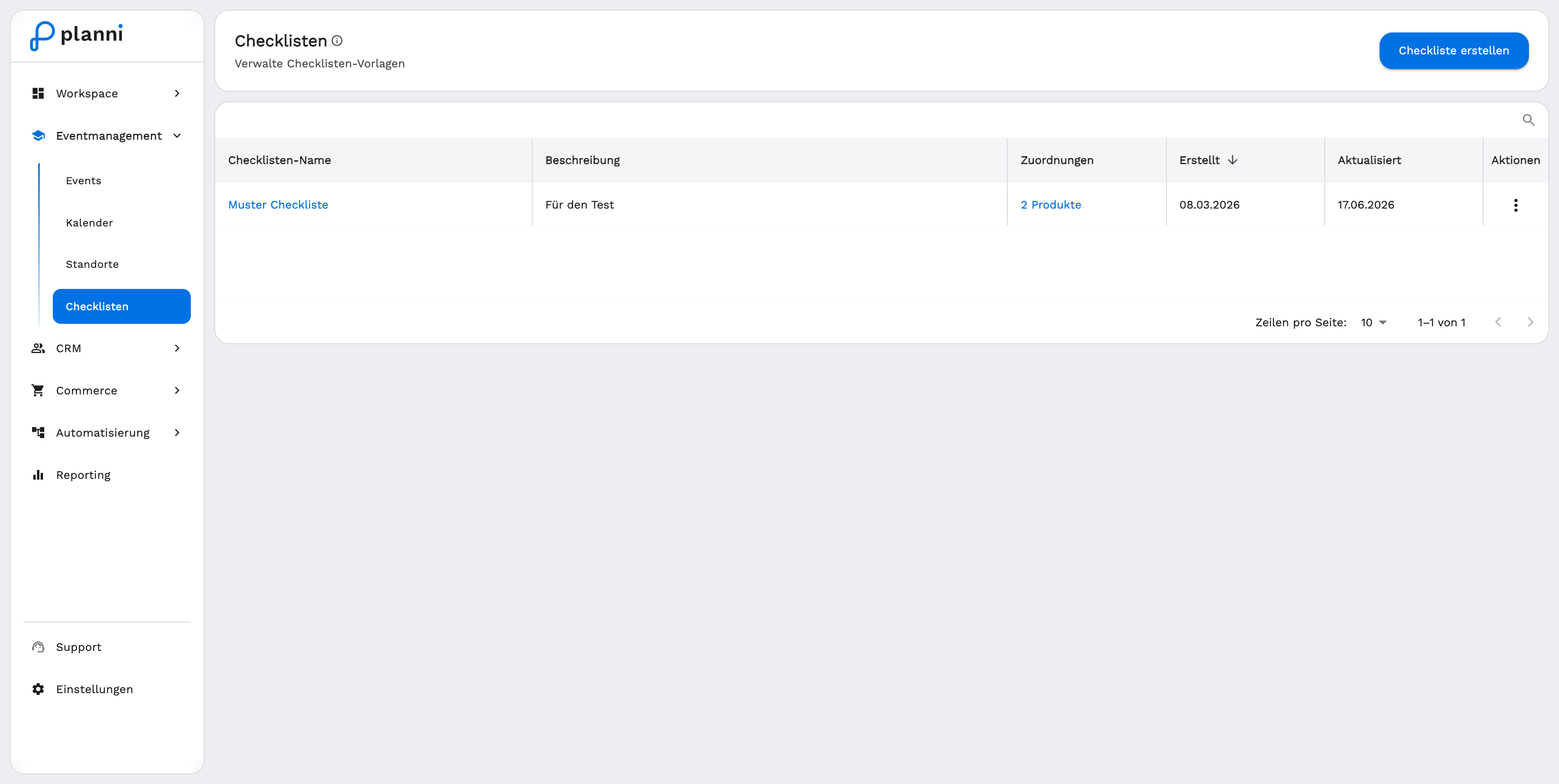Image resolution: width=1559 pixels, height=784 pixels.
Task: Click the 08.03.2026 created date
Action: (1209, 205)
